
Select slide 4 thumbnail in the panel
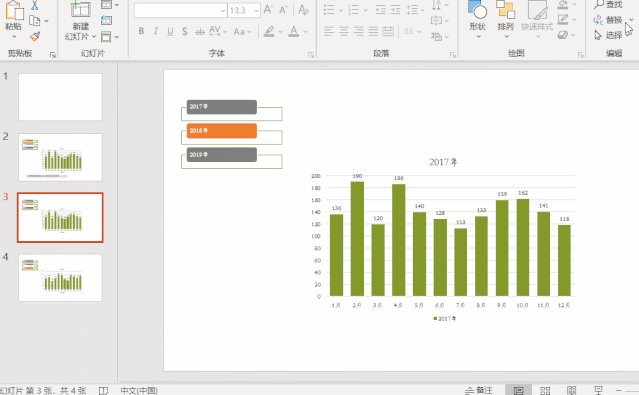coord(60,278)
